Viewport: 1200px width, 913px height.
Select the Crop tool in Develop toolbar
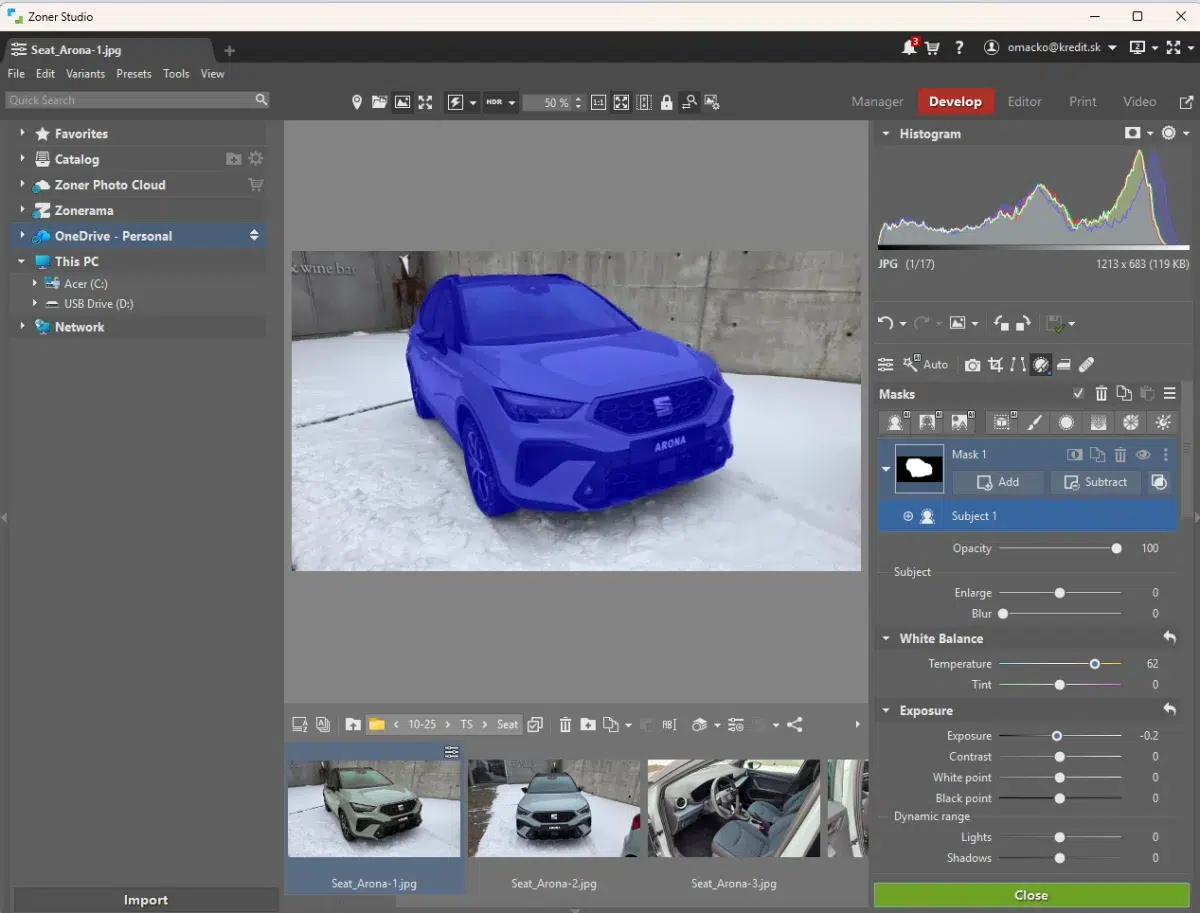[995, 365]
